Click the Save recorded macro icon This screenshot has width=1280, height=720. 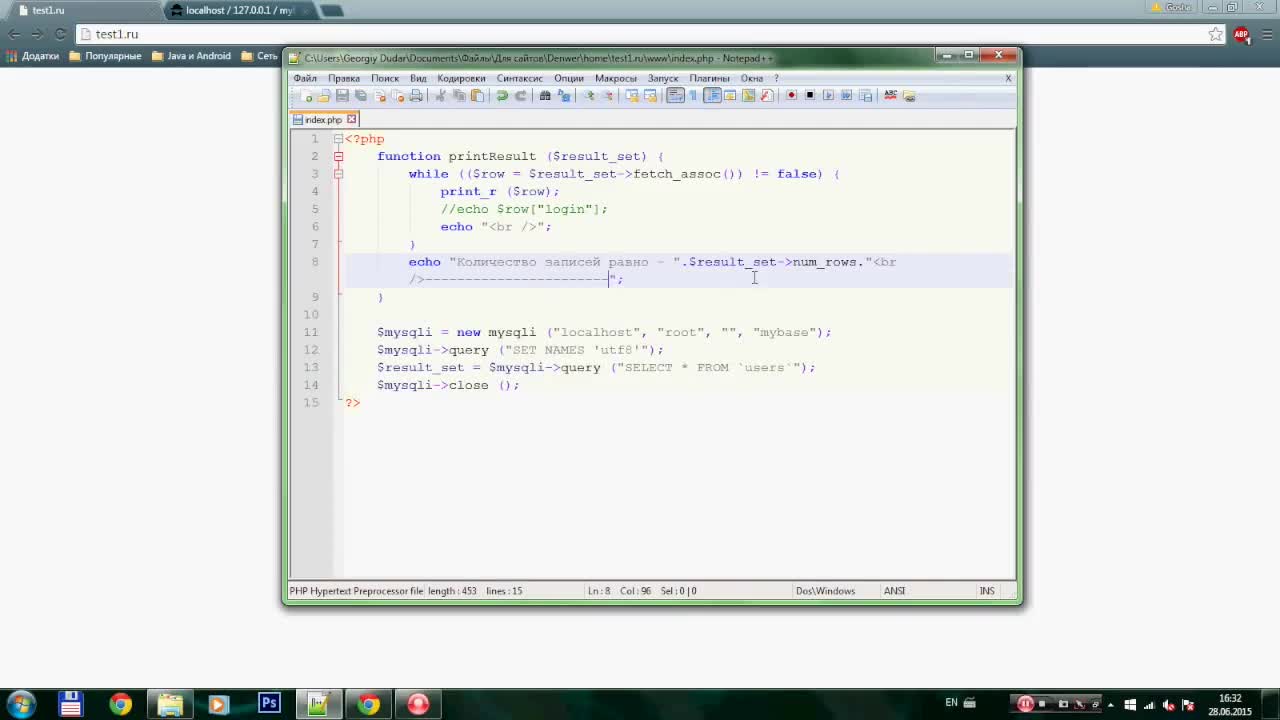coord(866,96)
